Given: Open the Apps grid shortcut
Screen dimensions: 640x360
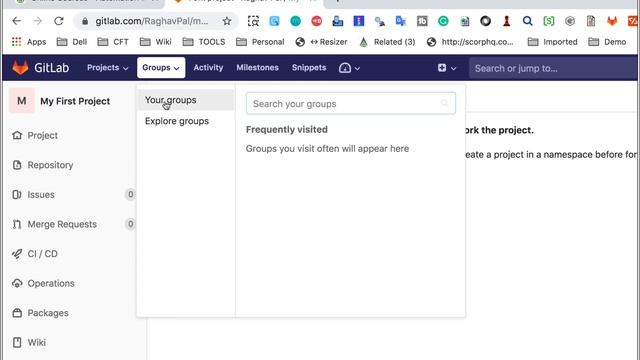Looking at the screenshot, I should [x=29, y=42].
